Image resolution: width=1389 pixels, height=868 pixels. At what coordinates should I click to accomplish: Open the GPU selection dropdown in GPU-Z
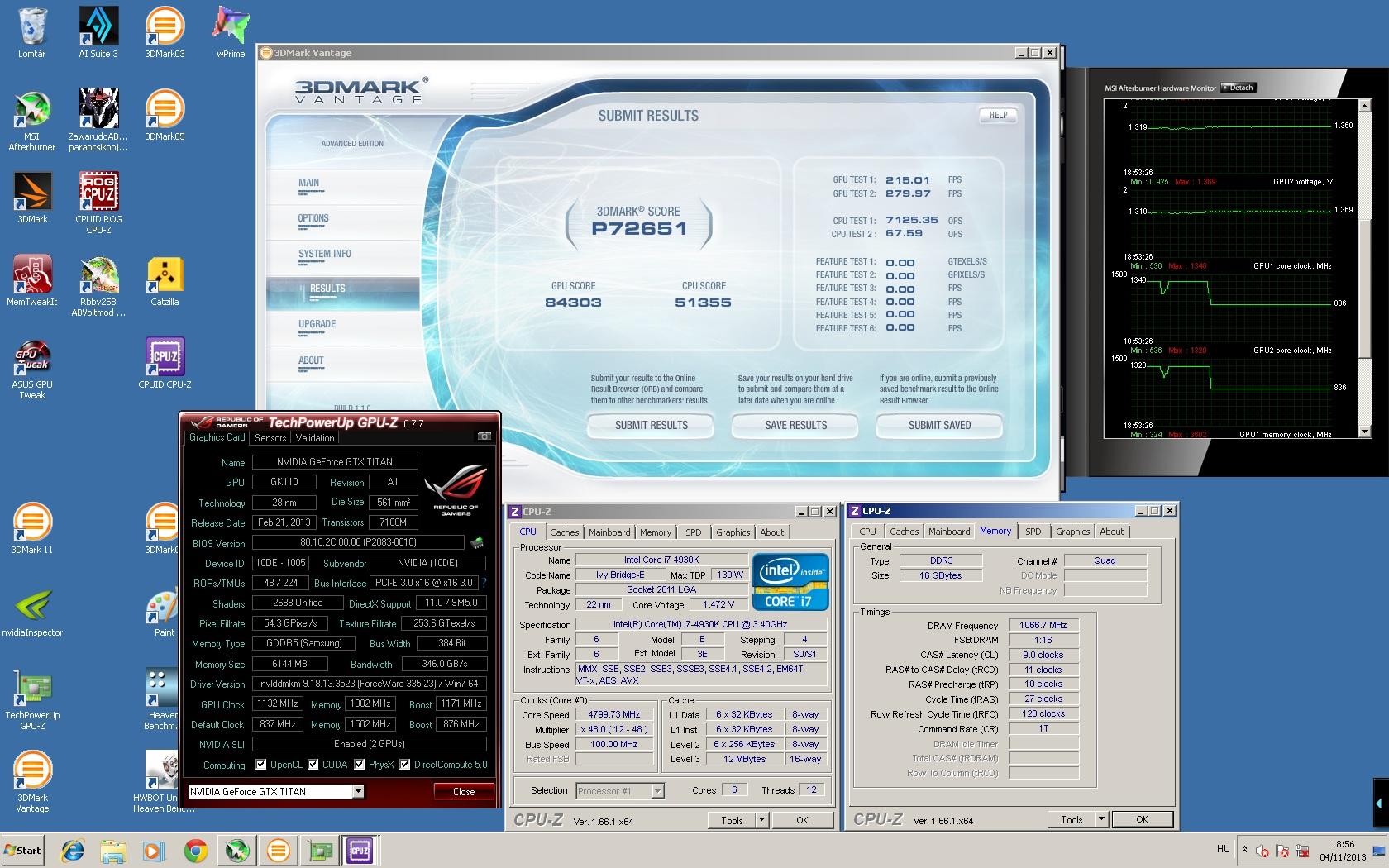point(358,791)
